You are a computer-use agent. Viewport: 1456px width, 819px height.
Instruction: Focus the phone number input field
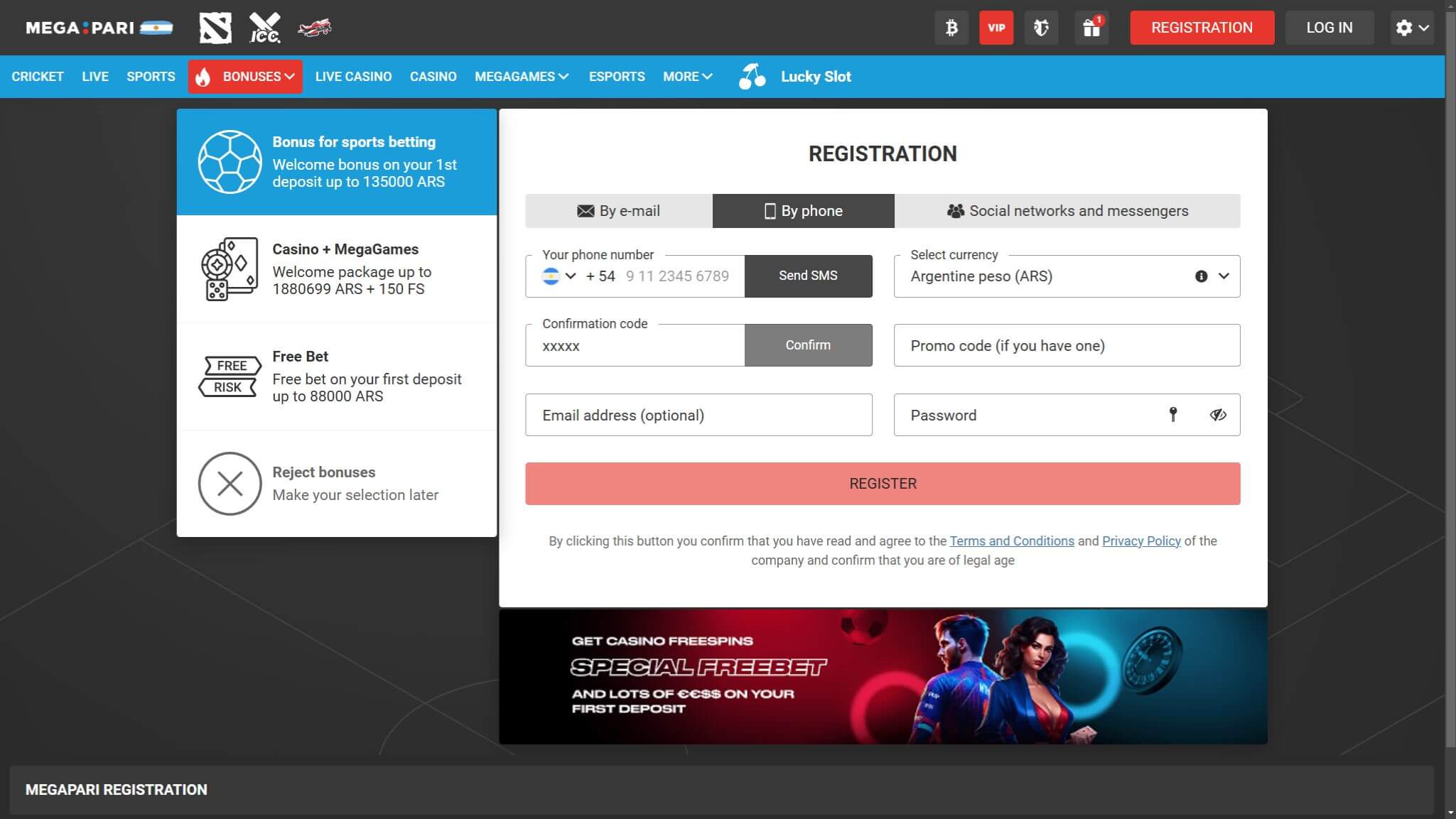(677, 276)
